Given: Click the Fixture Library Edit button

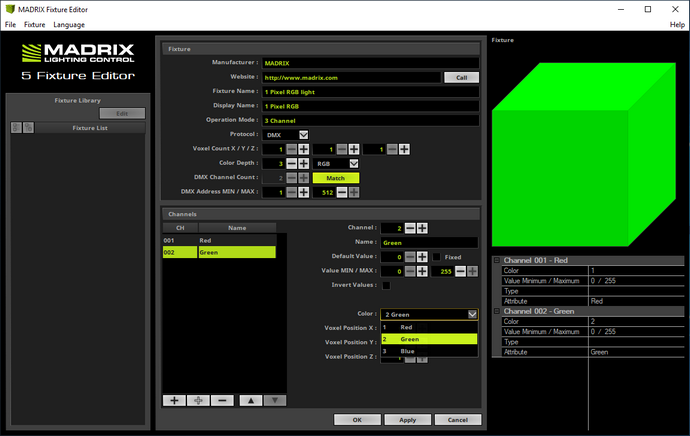Looking at the screenshot, I should point(122,114).
